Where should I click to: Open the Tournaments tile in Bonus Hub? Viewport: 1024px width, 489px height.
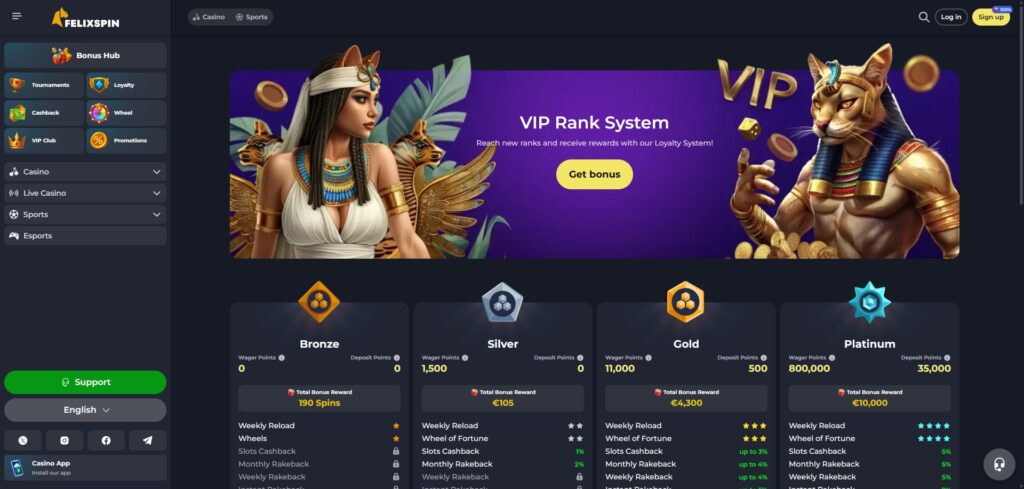[x=44, y=85]
